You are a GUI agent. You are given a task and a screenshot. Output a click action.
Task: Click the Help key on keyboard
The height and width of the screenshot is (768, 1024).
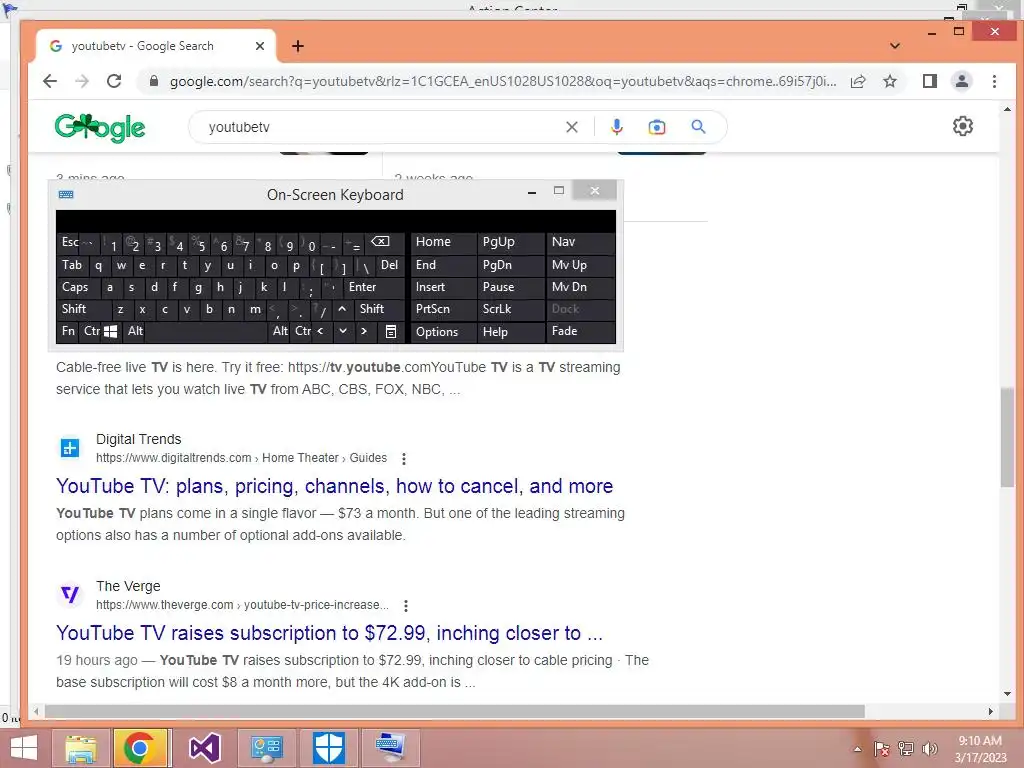pos(510,332)
